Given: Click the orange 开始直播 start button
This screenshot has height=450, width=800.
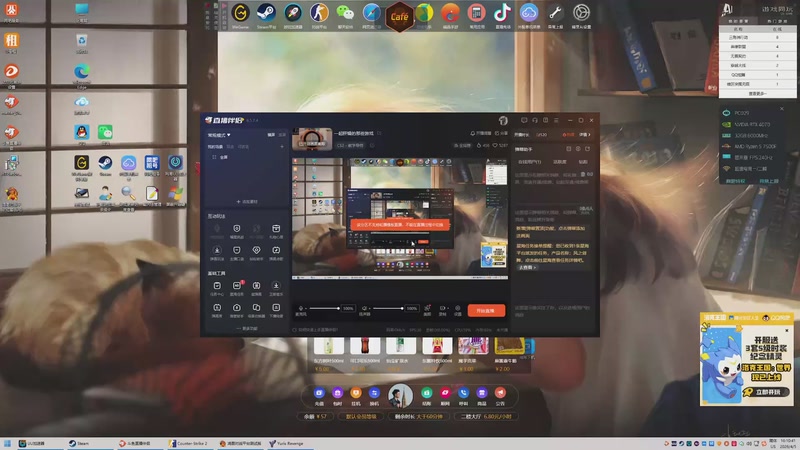Looking at the screenshot, I should (x=486, y=310).
